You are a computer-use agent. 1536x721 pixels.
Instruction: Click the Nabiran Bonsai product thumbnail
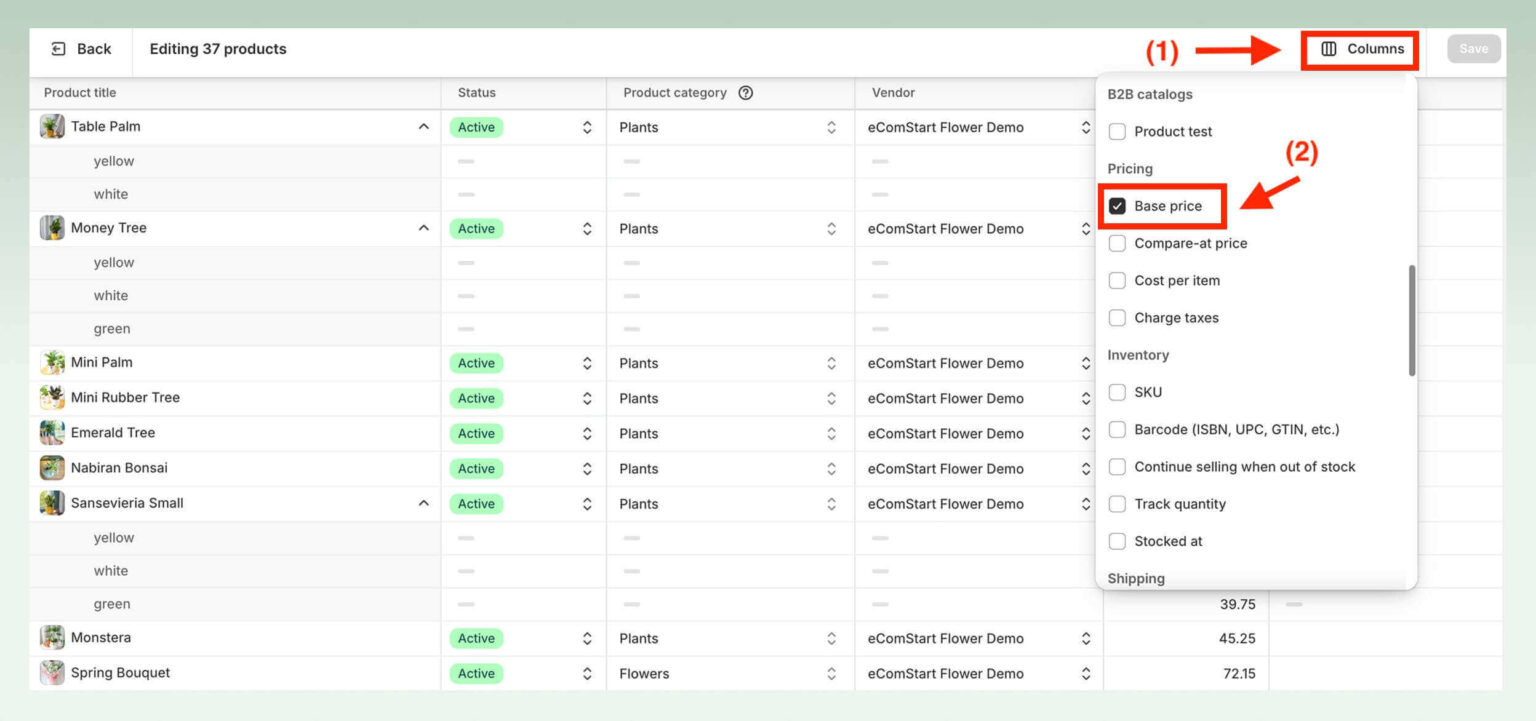tap(51, 467)
